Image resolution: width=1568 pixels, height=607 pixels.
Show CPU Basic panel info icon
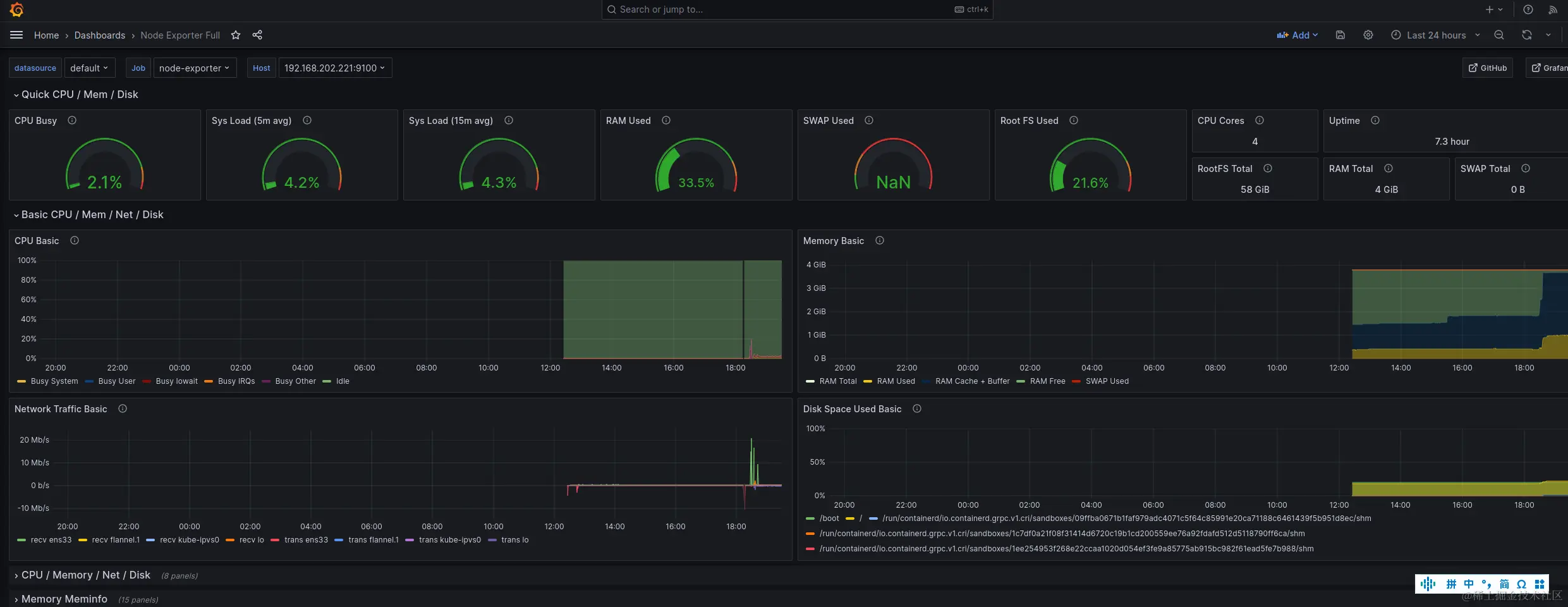[75, 240]
